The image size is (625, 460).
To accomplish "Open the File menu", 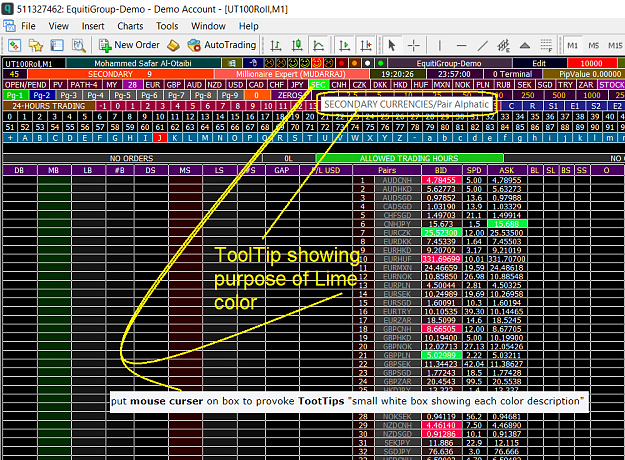I will (28, 26).
